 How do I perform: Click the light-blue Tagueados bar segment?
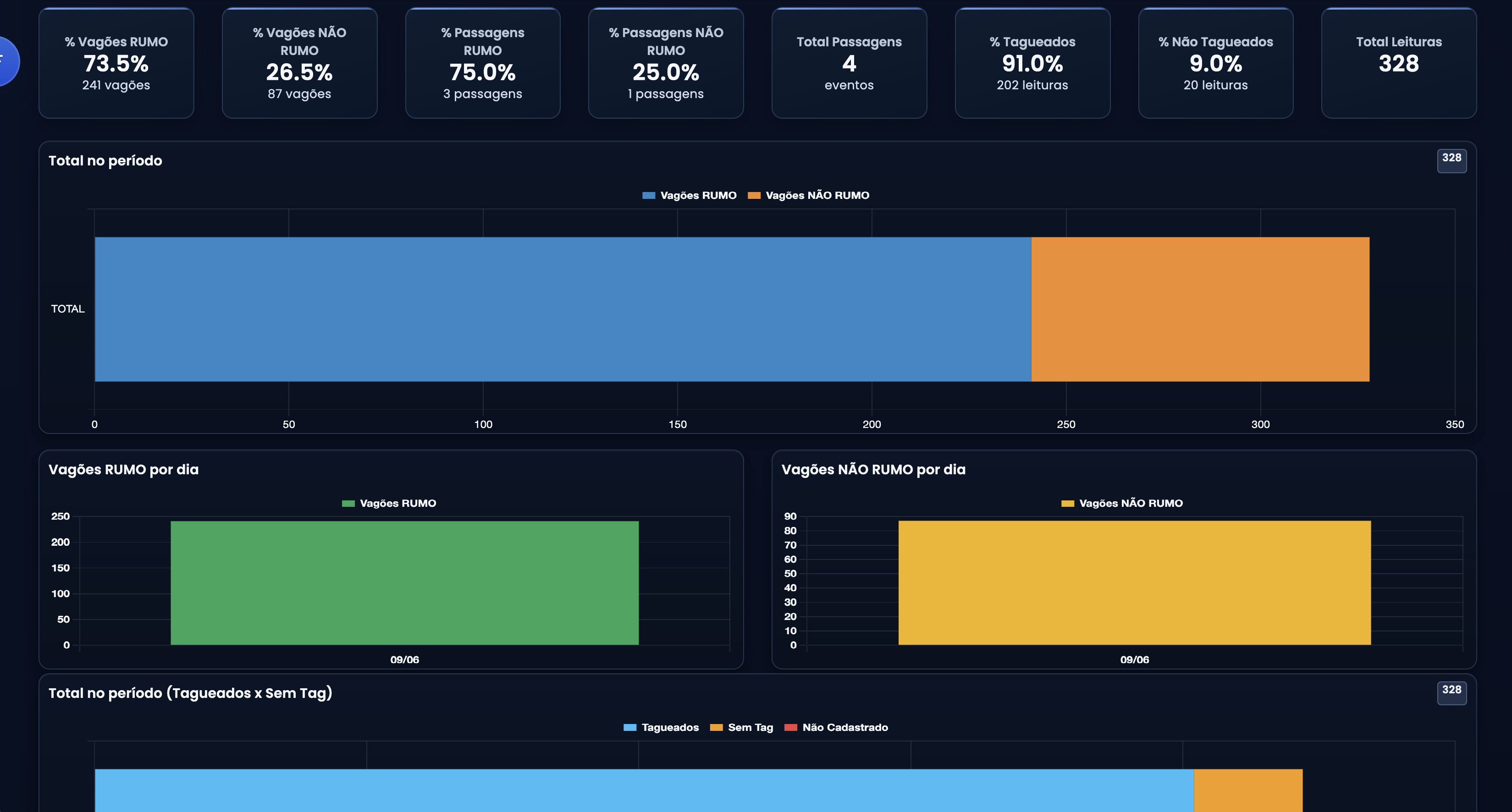[x=644, y=790]
